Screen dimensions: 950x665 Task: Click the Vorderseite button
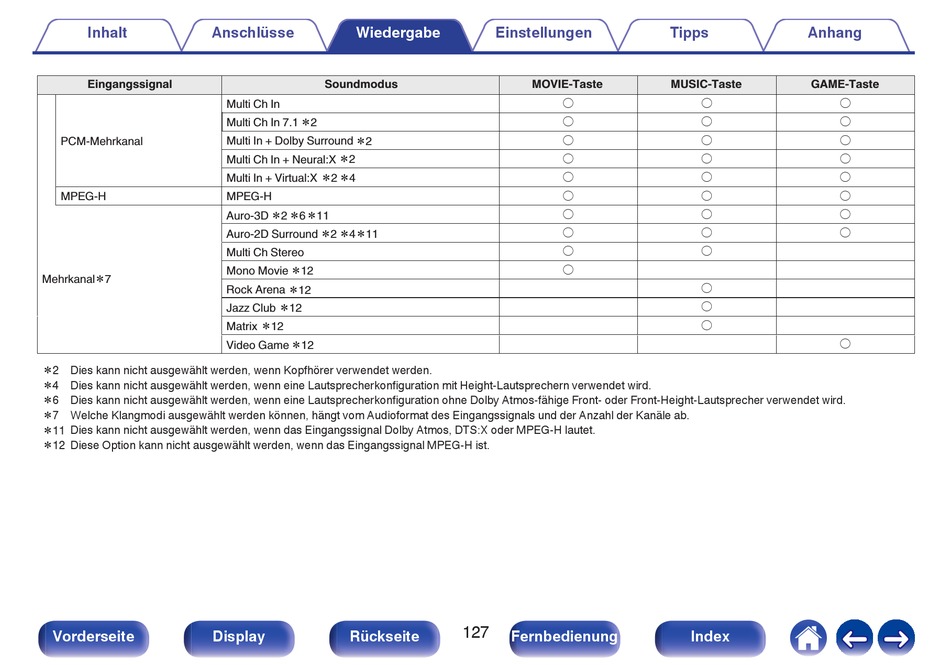[93, 638]
